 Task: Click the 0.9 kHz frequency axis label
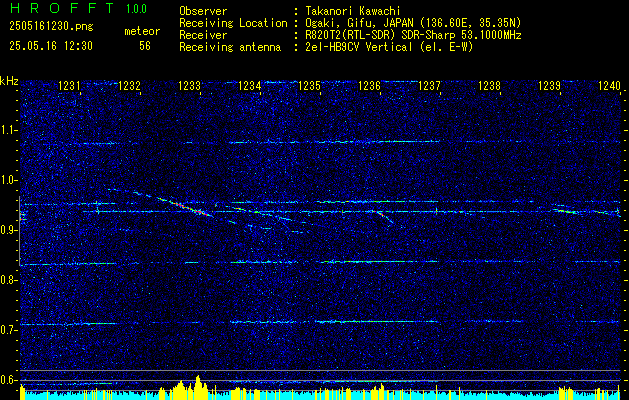click(9, 230)
